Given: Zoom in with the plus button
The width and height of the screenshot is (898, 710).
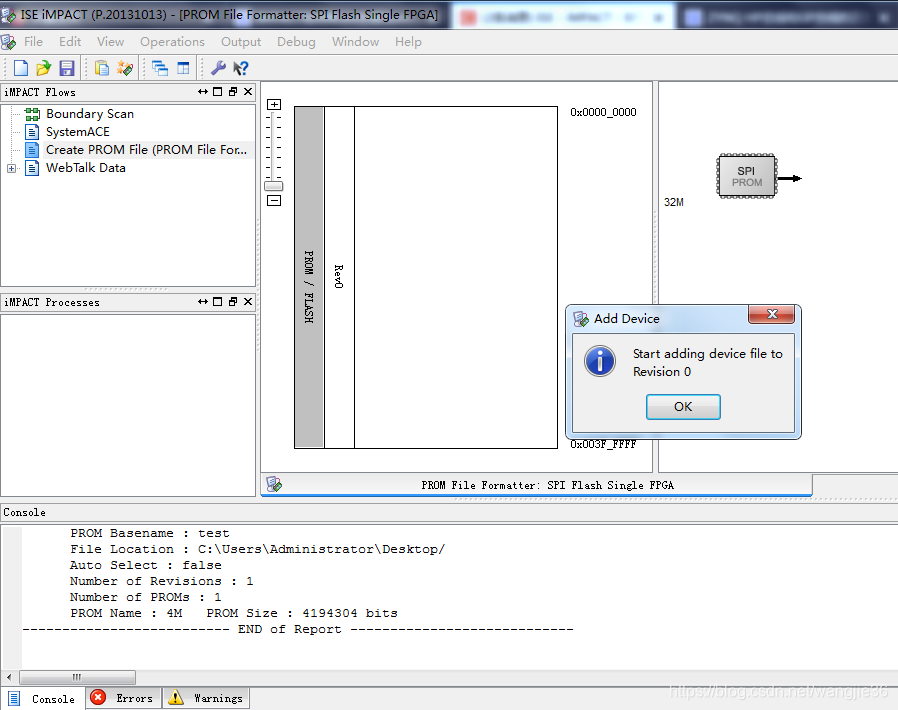Looking at the screenshot, I should (274, 104).
